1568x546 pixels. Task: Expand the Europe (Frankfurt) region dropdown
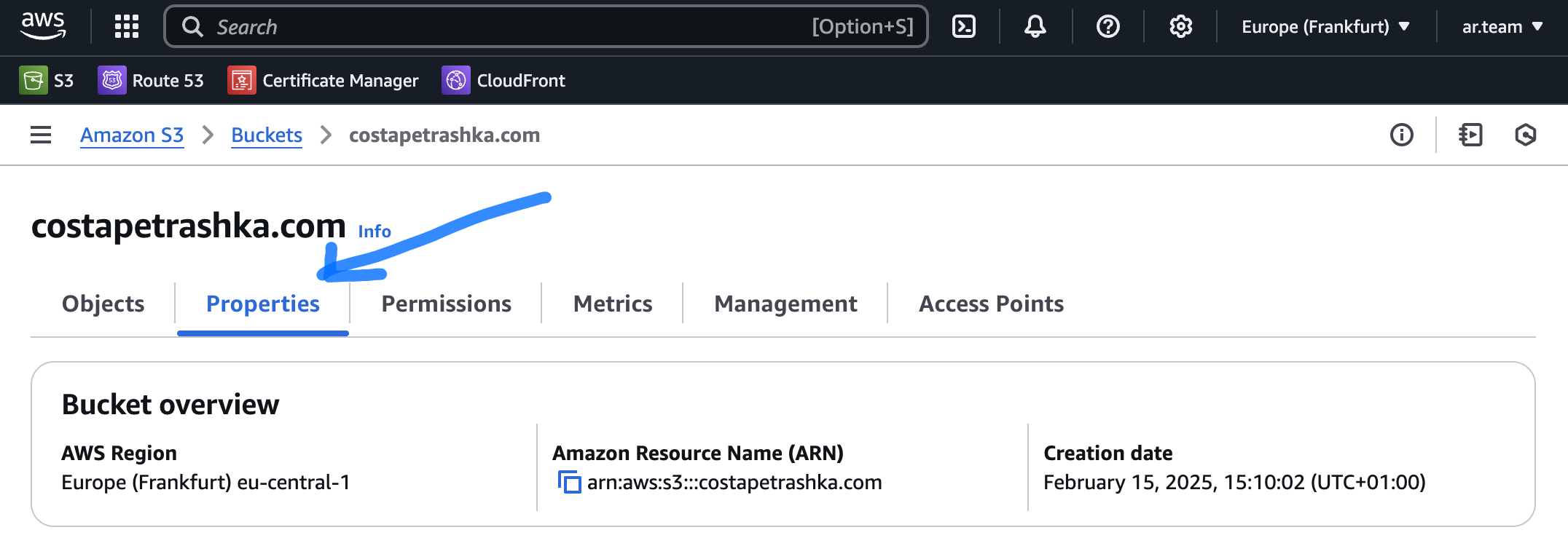[1325, 27]
